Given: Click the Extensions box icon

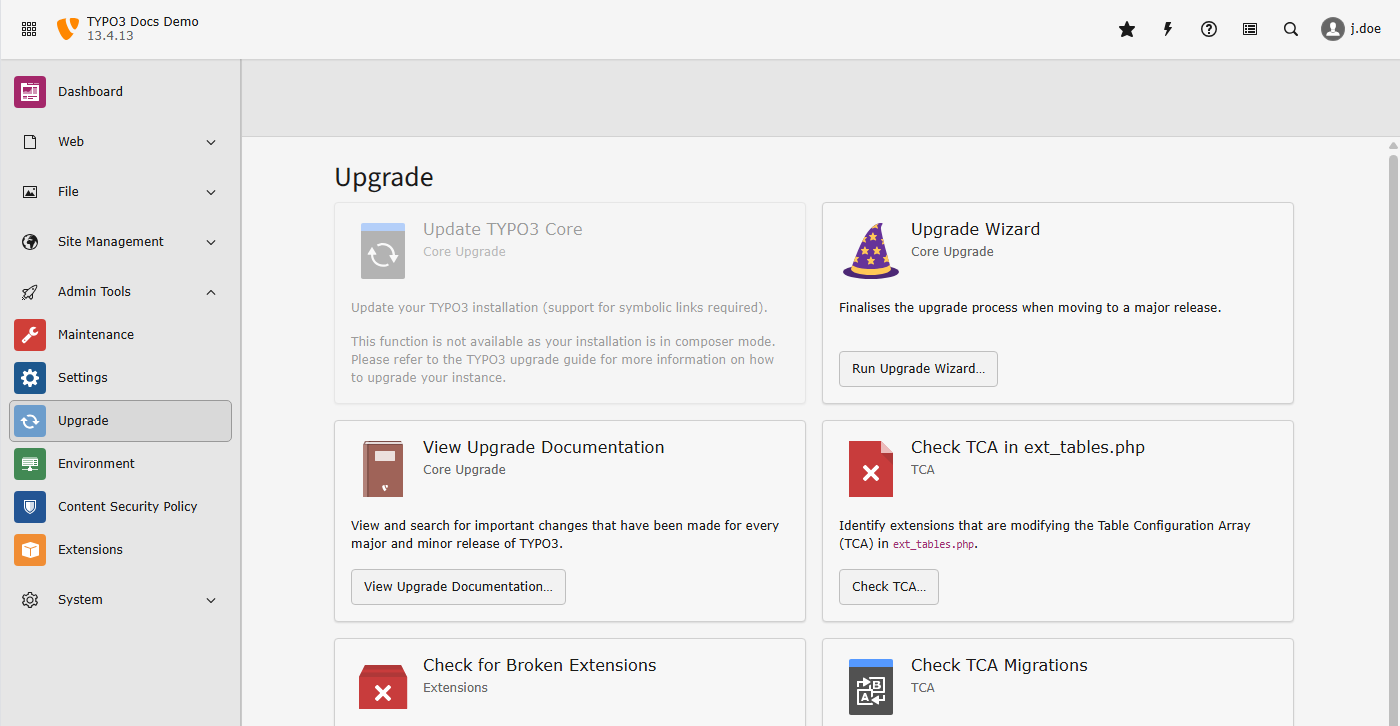Looking at the screenshot, I should click(x=30, y=550).
